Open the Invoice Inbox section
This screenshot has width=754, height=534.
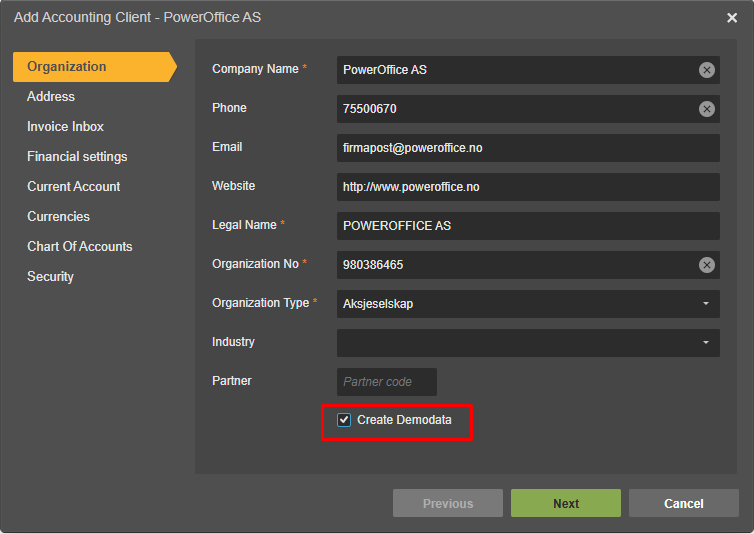pos(65,127)
